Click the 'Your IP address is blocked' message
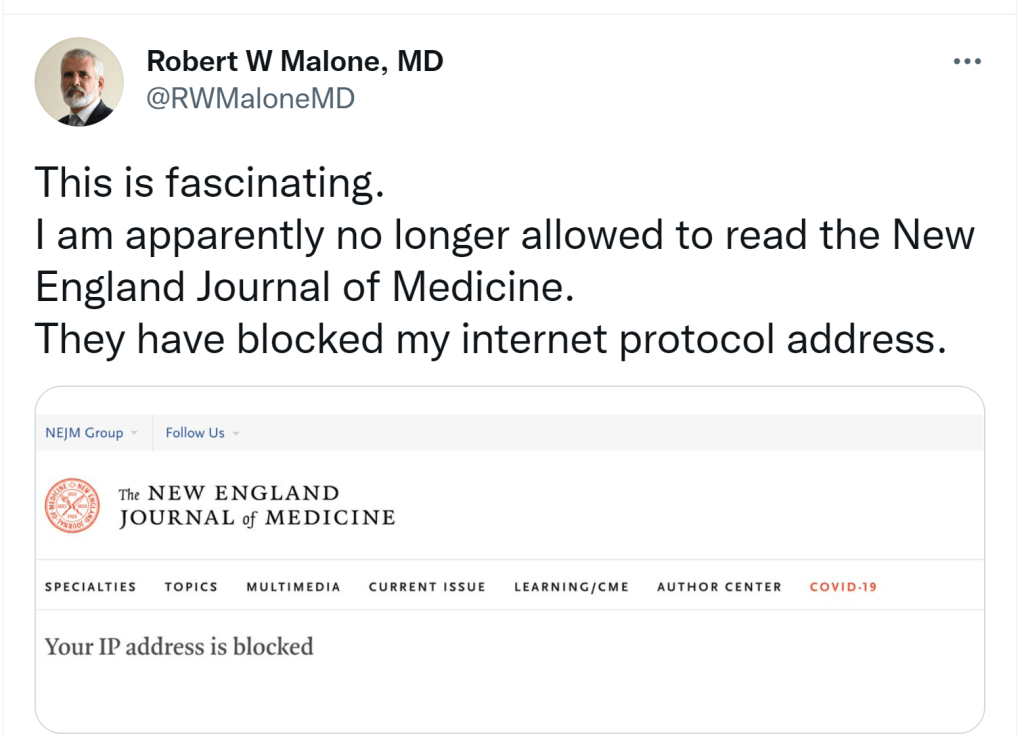 tap(179, 647)
